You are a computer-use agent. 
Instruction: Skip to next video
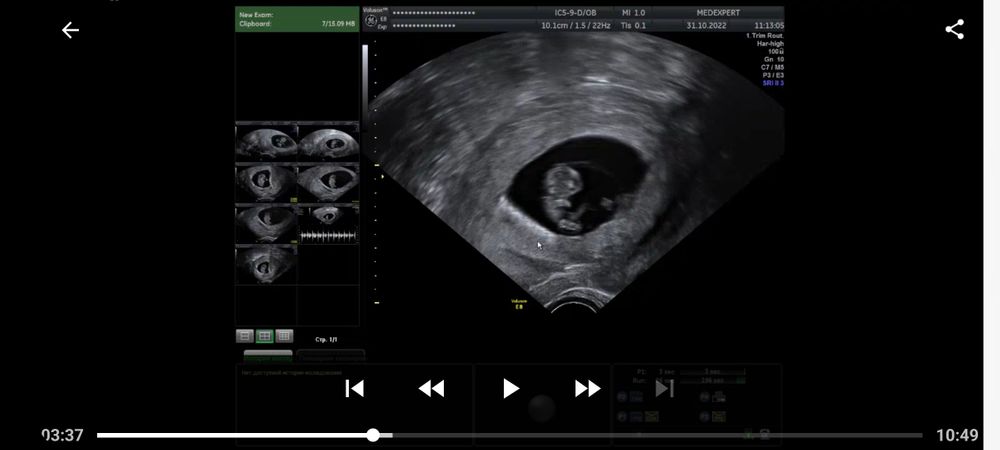coord(664,388)
